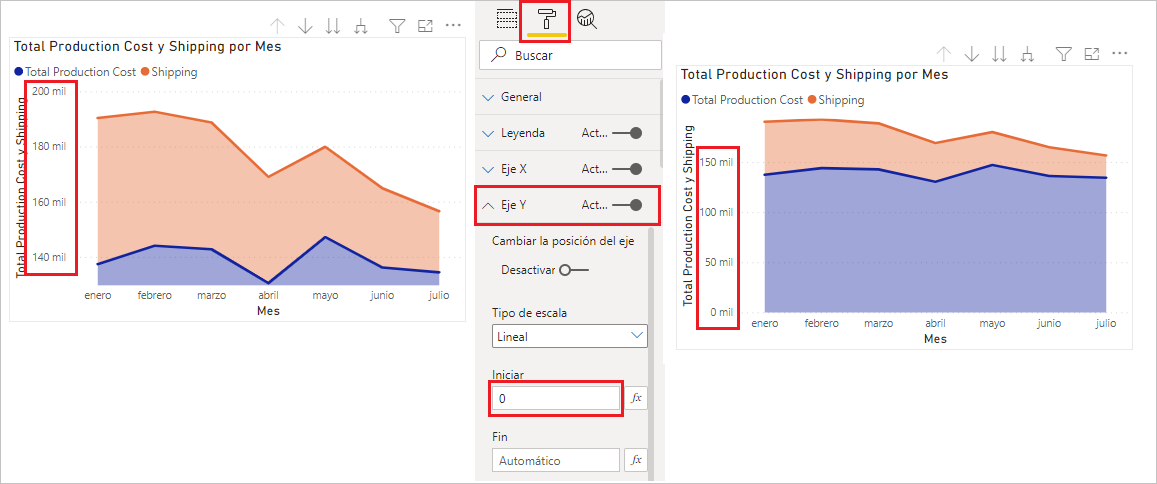This screenshot has height=484, width=1157.
Task: Click 'febrero' label on right chart
Action: (x=821, y=323)
